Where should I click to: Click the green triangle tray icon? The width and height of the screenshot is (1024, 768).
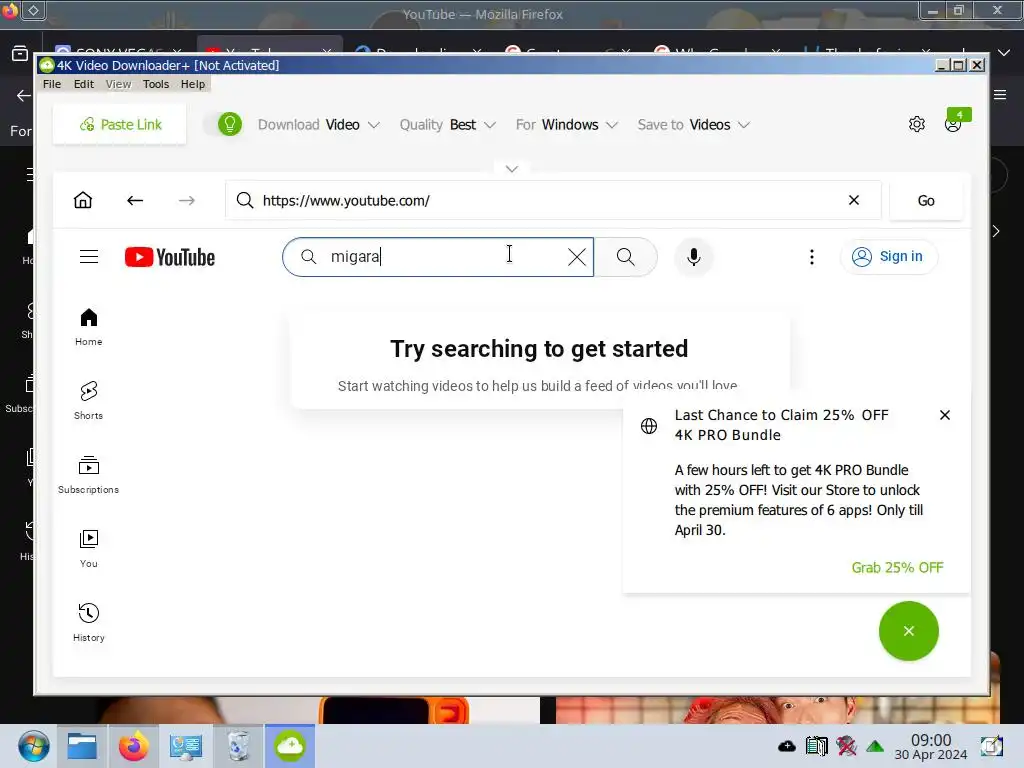[875, 746]
